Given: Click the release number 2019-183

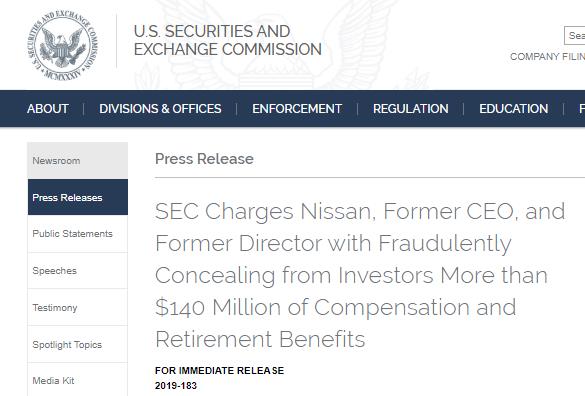Looking at the screenshot, I should click(176, 386).
